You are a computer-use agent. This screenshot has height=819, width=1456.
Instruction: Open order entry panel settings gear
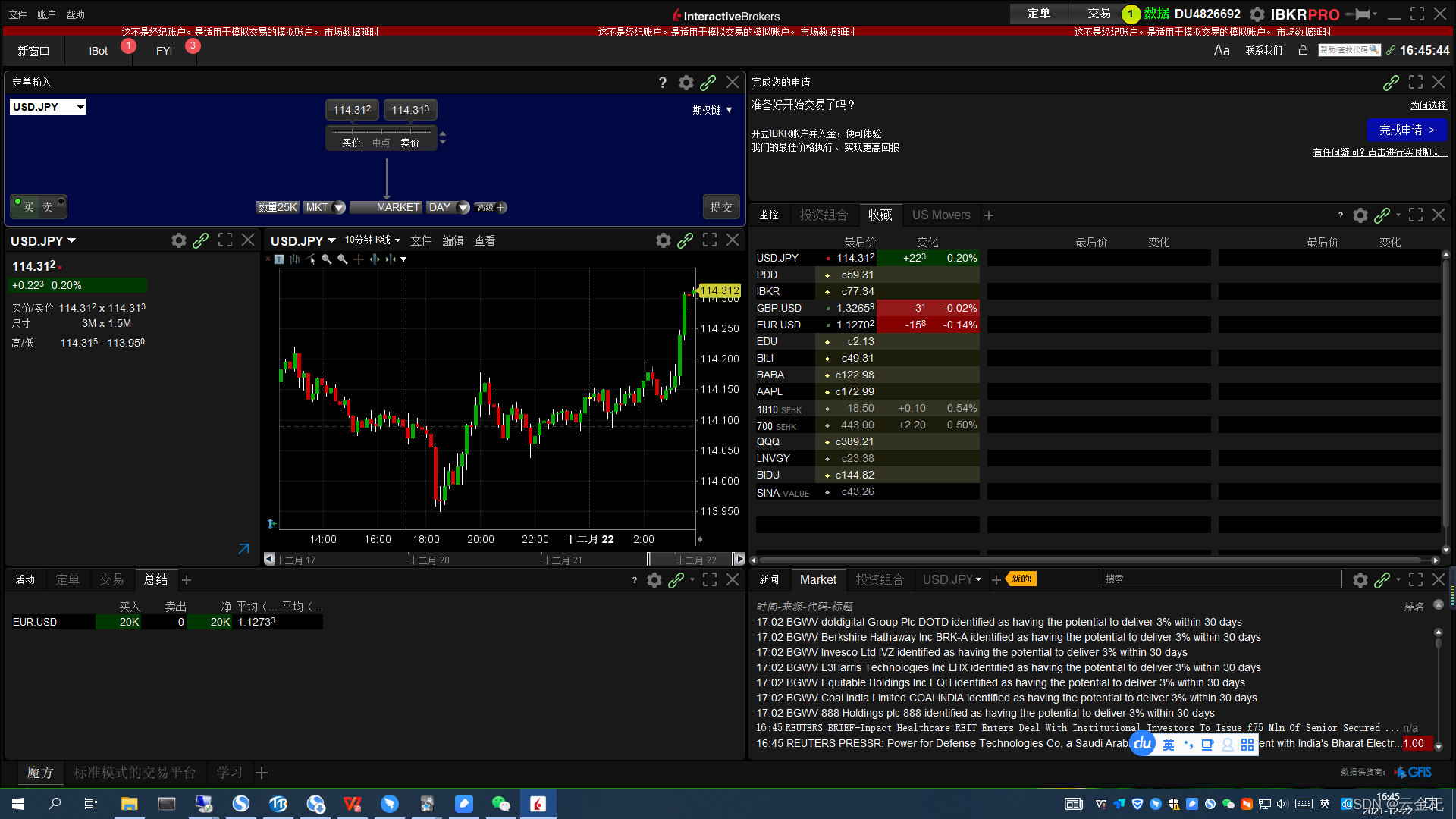[x=686, y=83]
